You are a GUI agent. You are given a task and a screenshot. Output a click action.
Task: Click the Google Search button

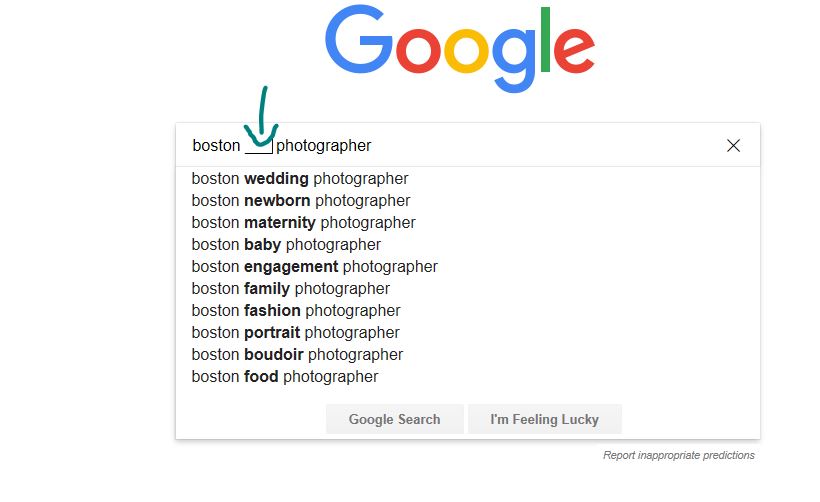[x=395, y=419]
